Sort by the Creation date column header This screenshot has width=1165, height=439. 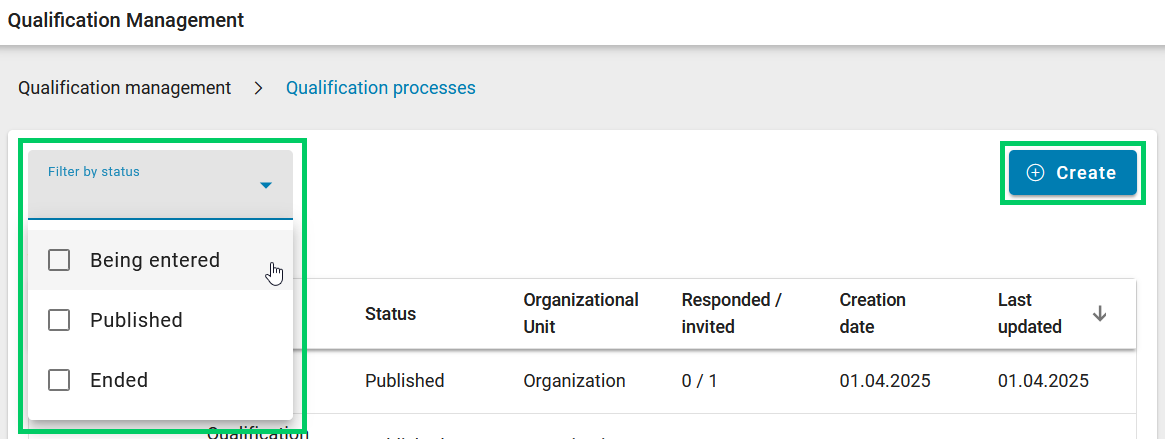[872, 313]
